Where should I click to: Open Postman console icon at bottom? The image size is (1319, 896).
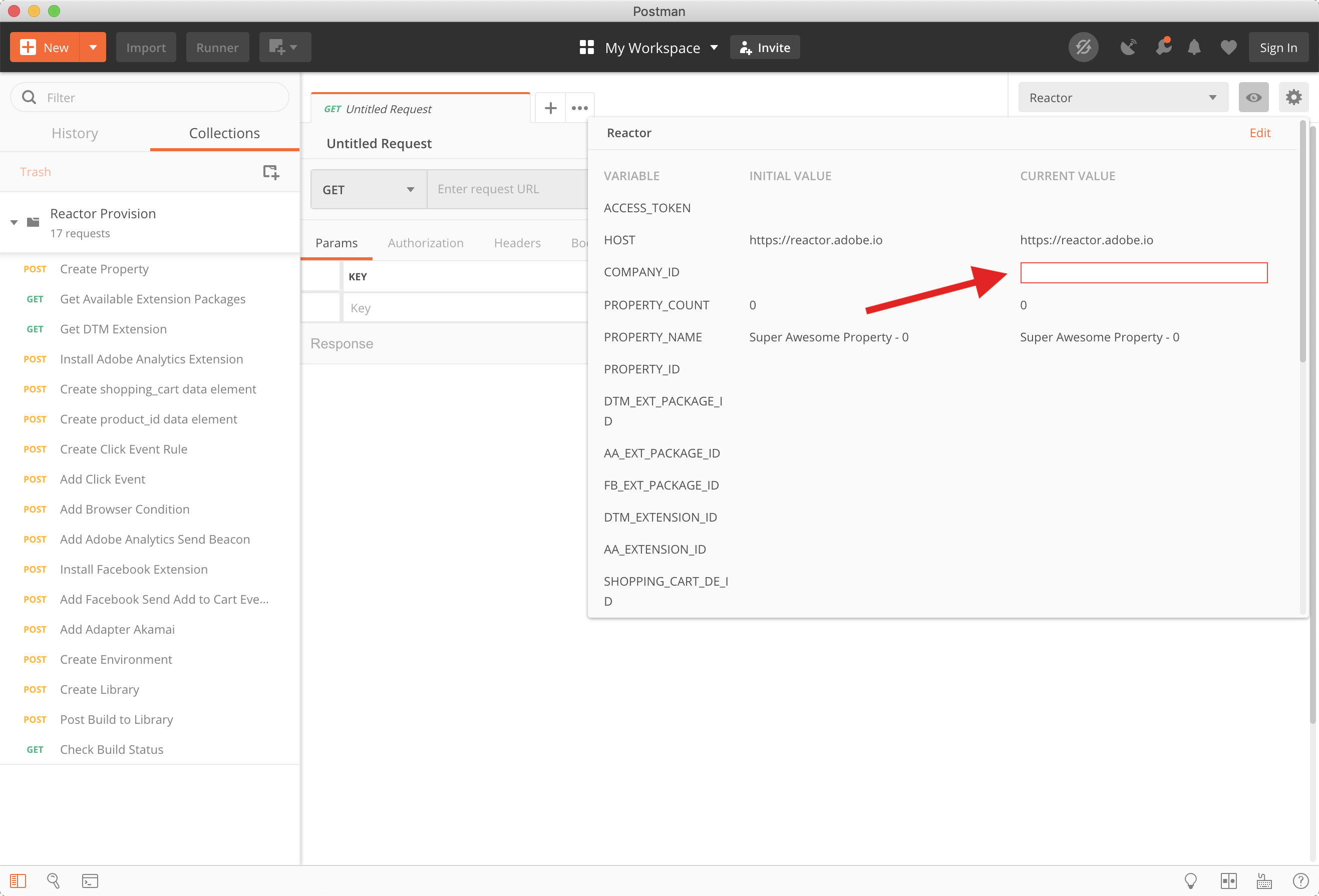tap(90, 880)
